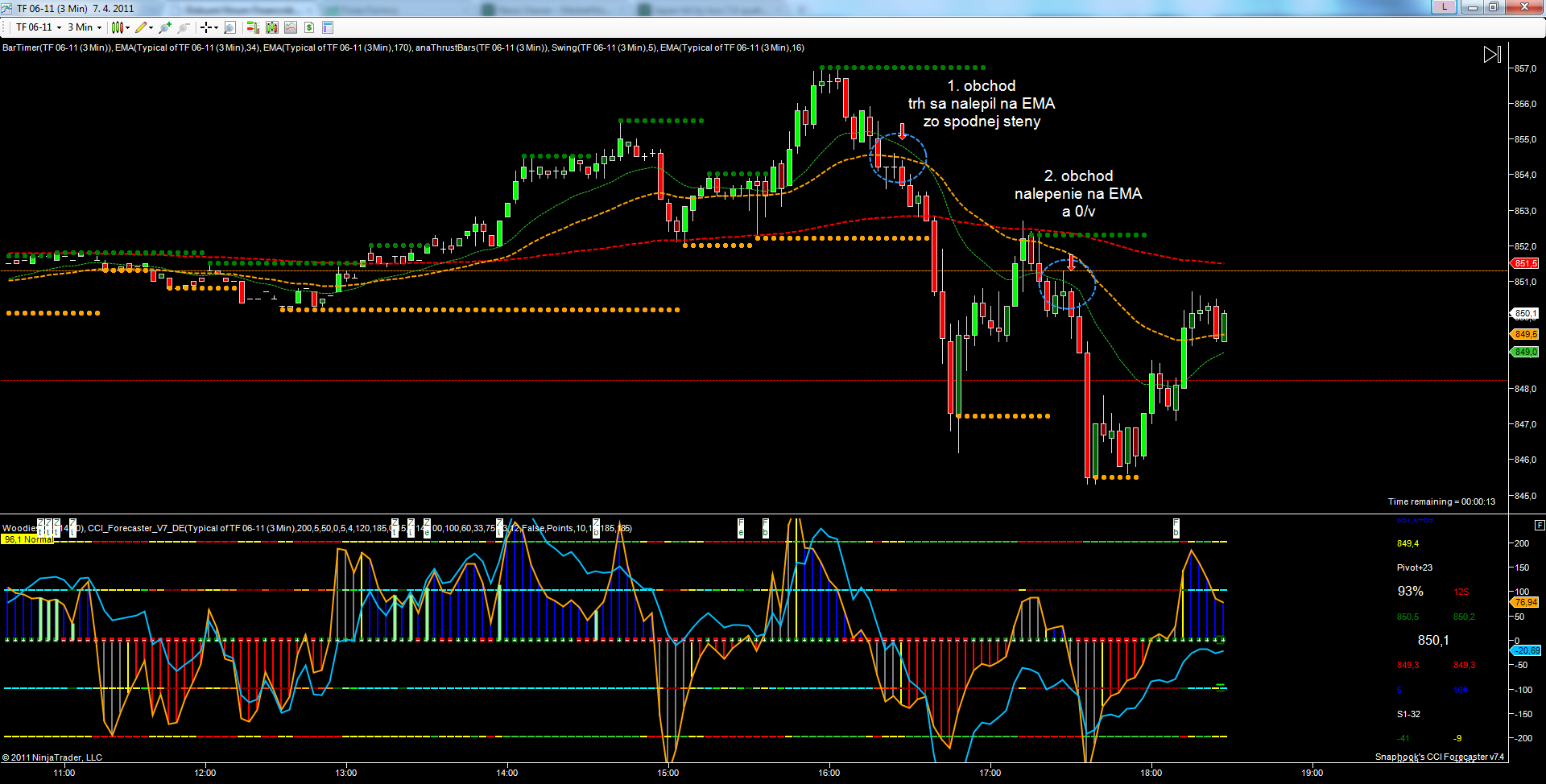Image resolution: width=1546 pixels, height=784 pixels.
Task: Click the orange 849,5 price marker
Action: pyautogui.click(x=1525, y=334)
